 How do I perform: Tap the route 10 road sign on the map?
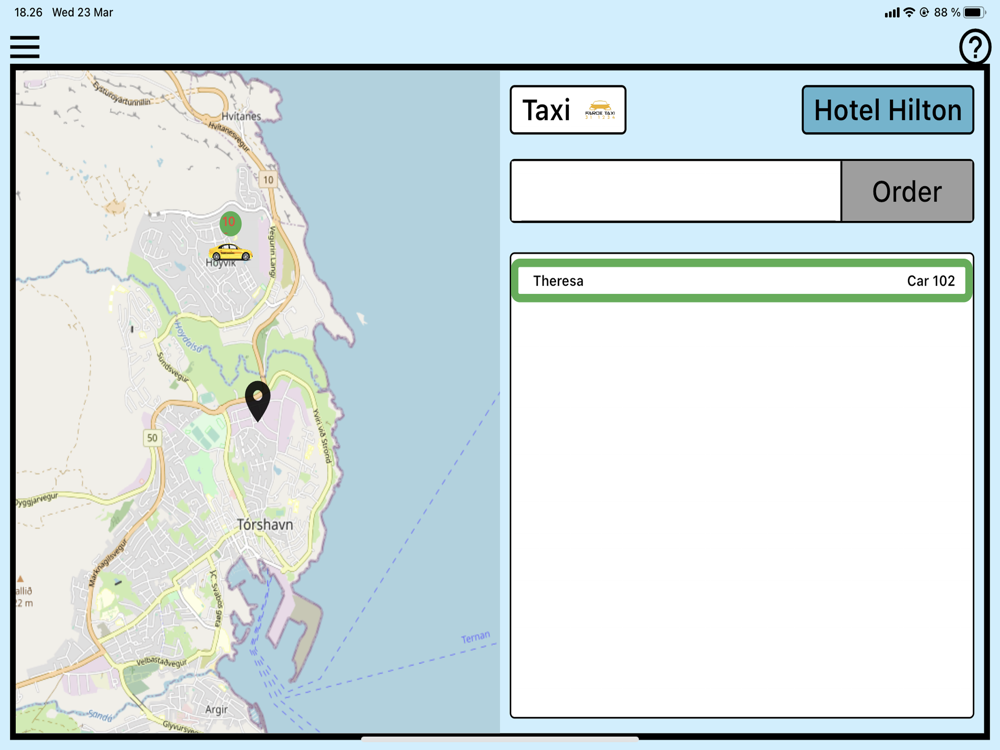pos(268,180)
